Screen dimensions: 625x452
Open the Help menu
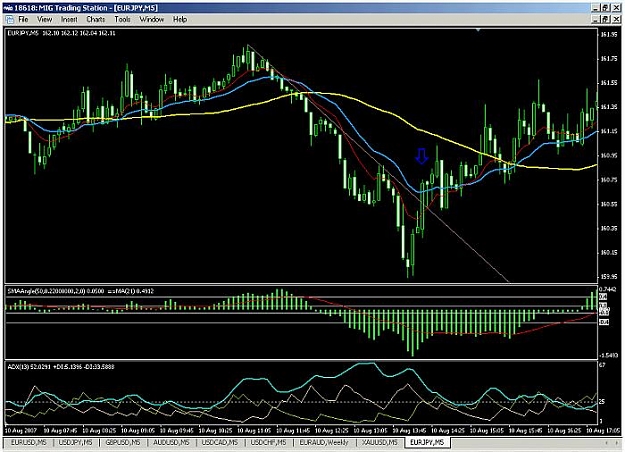tap(180, 19)
